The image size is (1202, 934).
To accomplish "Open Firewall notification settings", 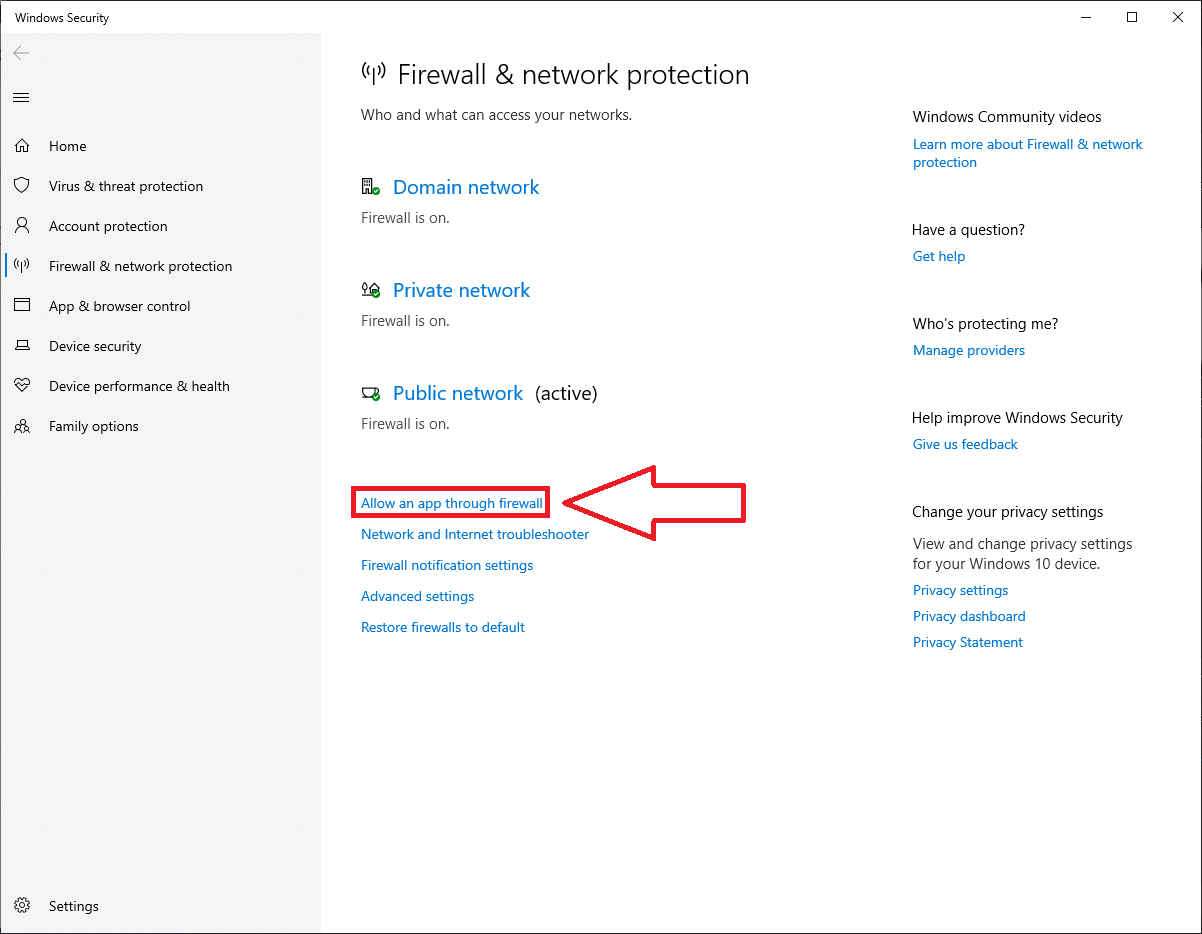I will pos(447,565).
